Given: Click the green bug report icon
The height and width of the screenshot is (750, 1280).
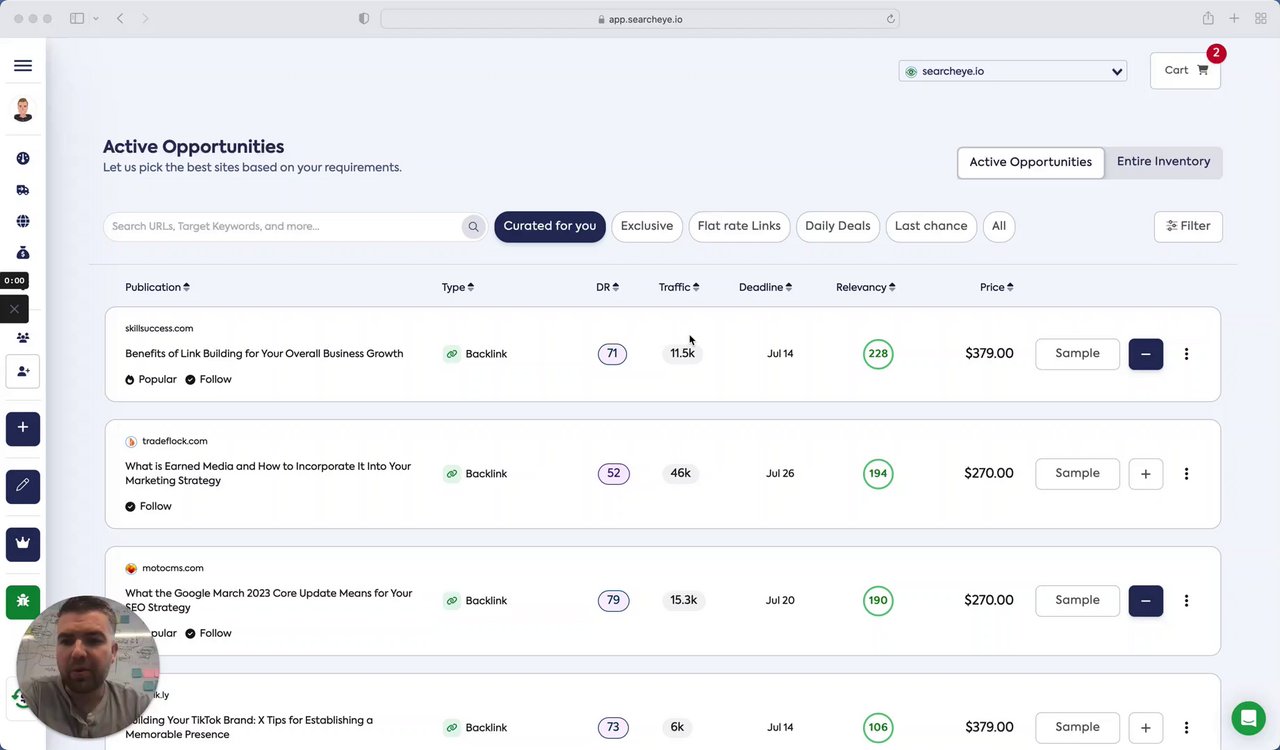Looking at the screenshot, I should [x=23, y=601].
